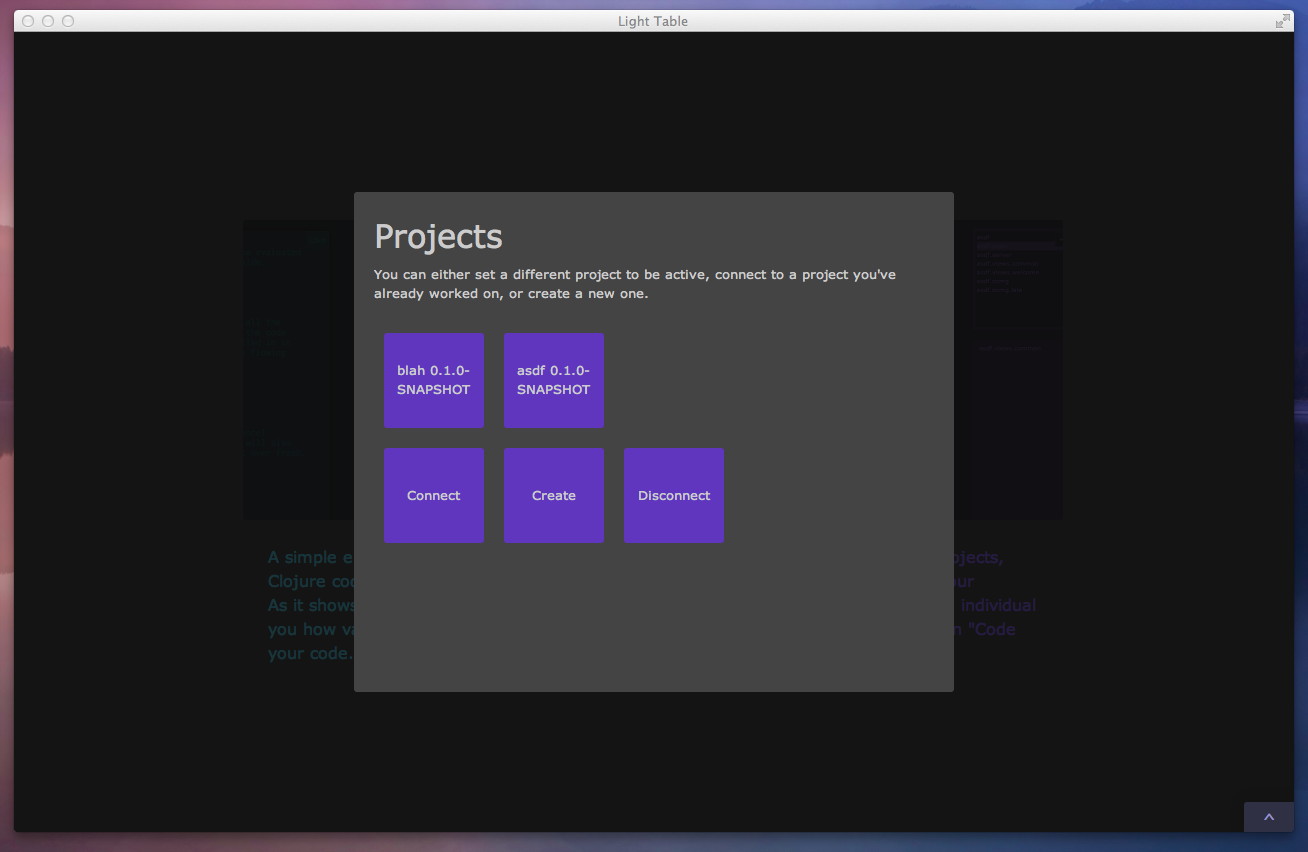
Task: Click the close window circle
Action: (27, 20)
